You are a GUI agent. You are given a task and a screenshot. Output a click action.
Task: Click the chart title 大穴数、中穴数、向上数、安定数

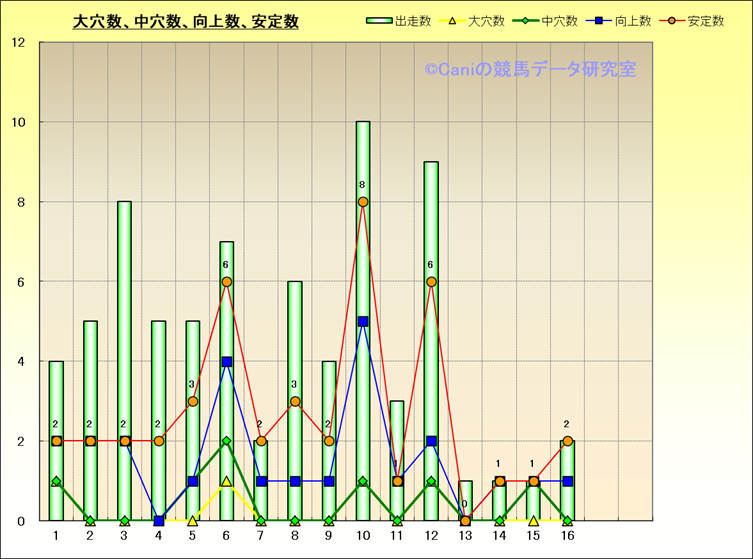coord(186,22)
